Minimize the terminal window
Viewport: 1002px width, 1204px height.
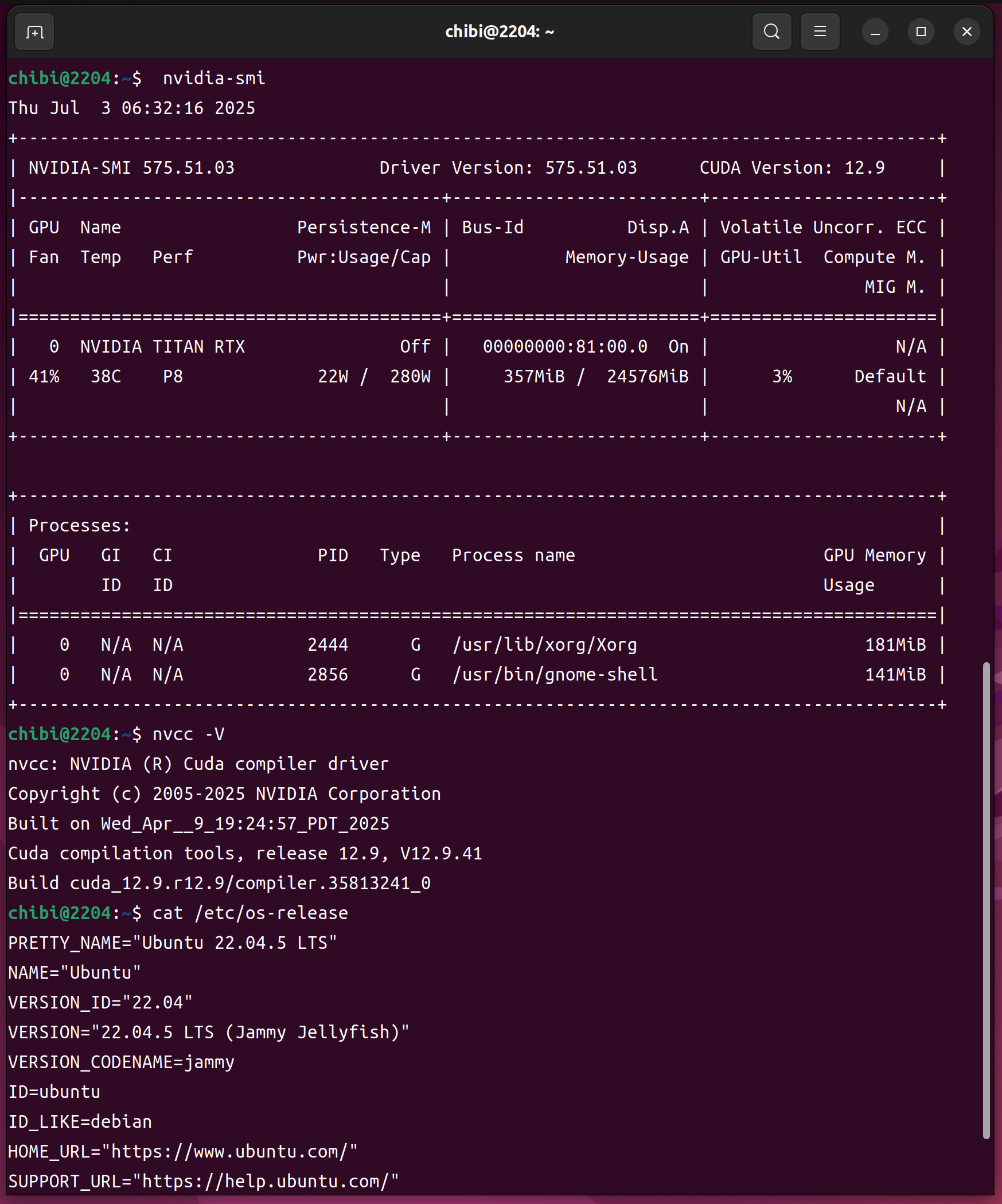[875, 32]
